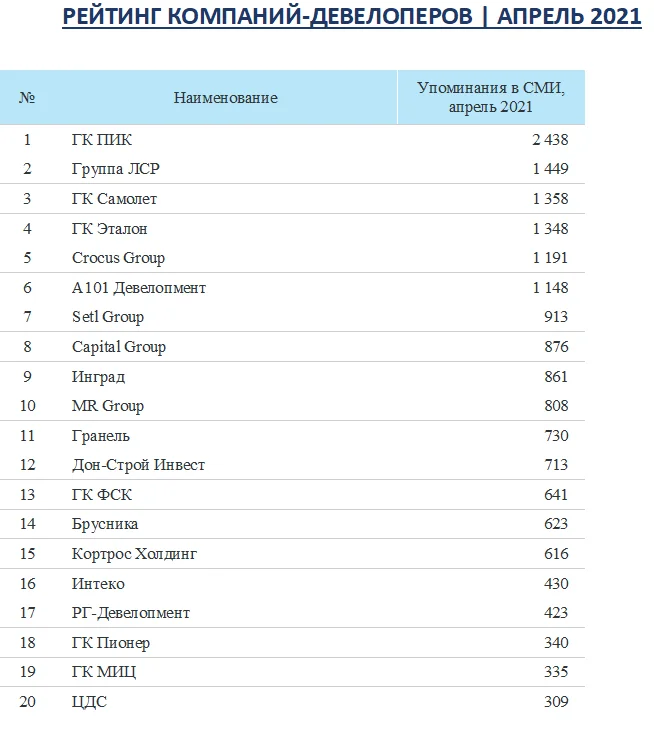Select the "Setl Group" name cell

[108, 317]
